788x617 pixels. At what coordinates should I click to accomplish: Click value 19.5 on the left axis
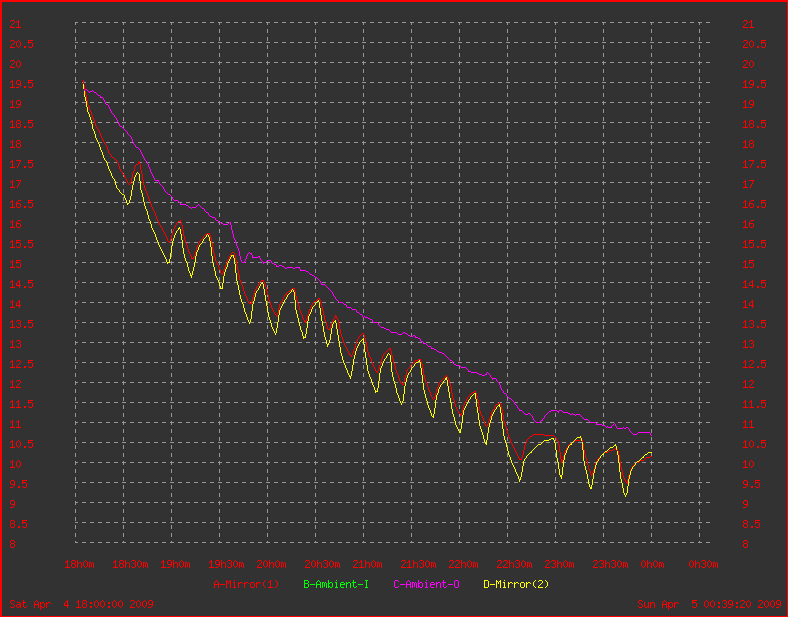[22, 84]
